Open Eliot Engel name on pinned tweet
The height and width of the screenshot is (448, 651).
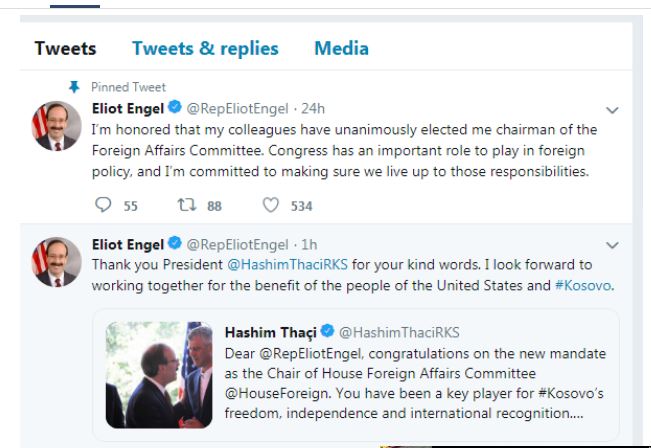pyautogui.click(x=127, y=108)
